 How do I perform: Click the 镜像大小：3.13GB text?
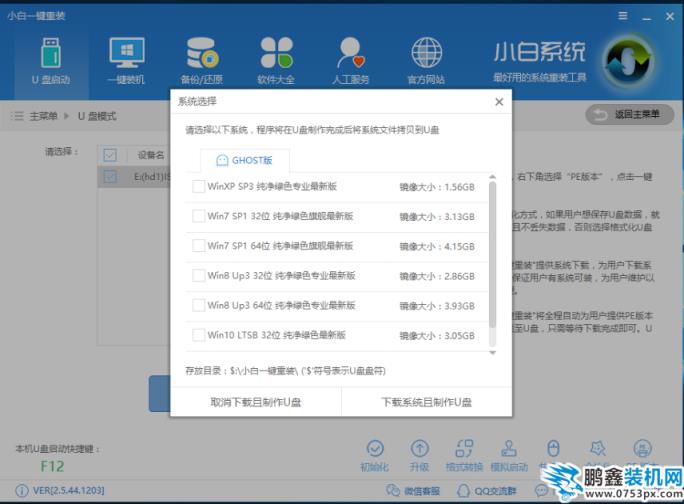point(437,217)
